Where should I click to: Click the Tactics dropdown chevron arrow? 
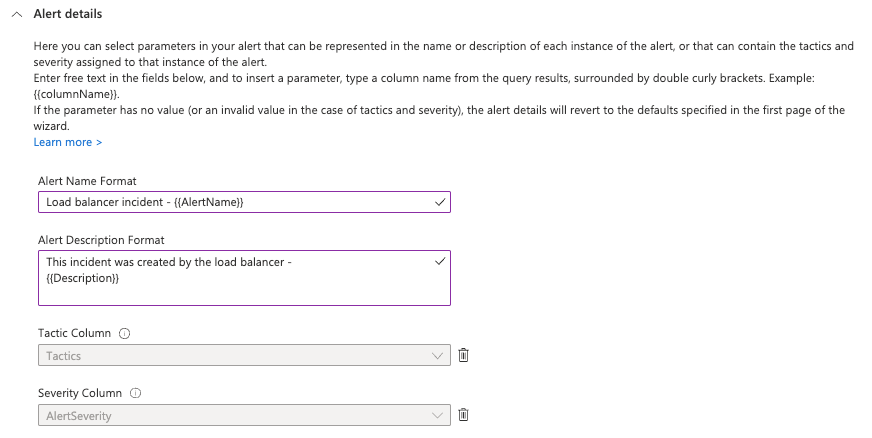point(438,356)
